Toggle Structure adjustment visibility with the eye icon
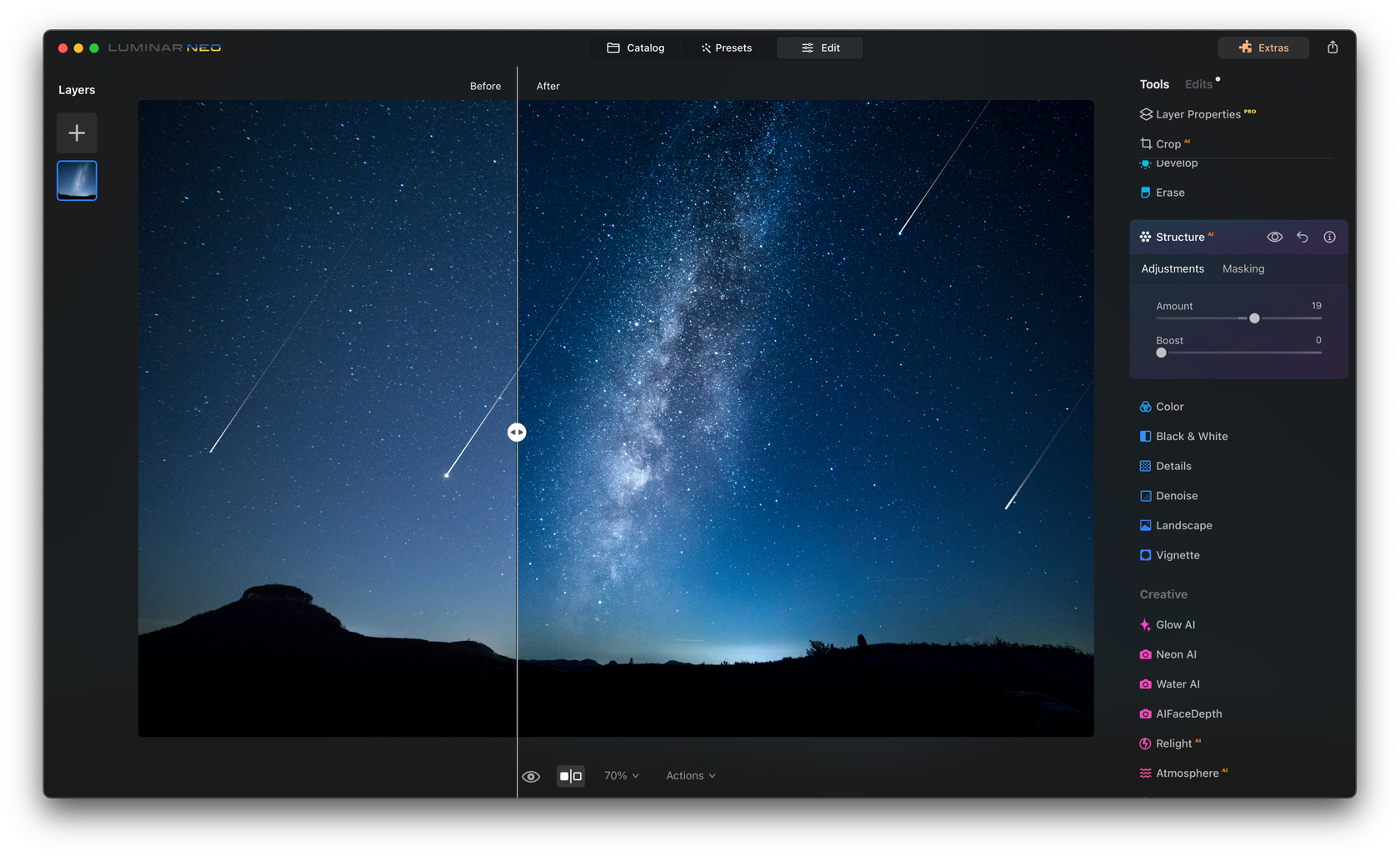The width and height of the screenshot is (1400, 856). click(x=1275, y=237)
